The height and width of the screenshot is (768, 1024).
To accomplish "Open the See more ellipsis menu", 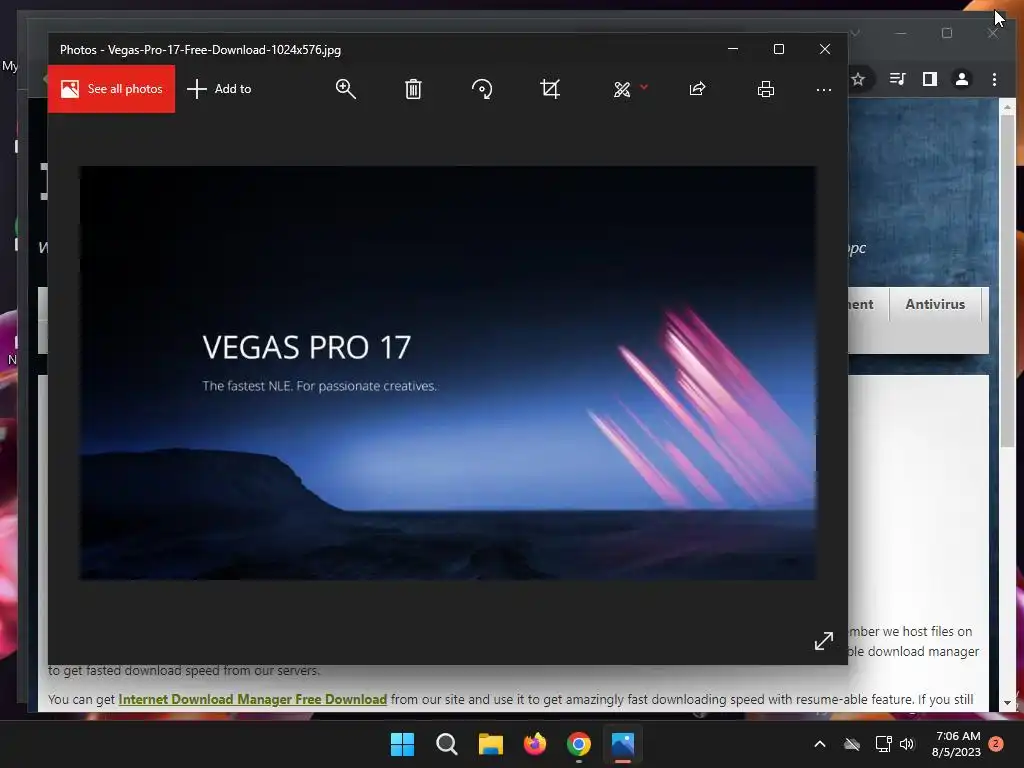I will pyautogui.click(x=824, y=89).
